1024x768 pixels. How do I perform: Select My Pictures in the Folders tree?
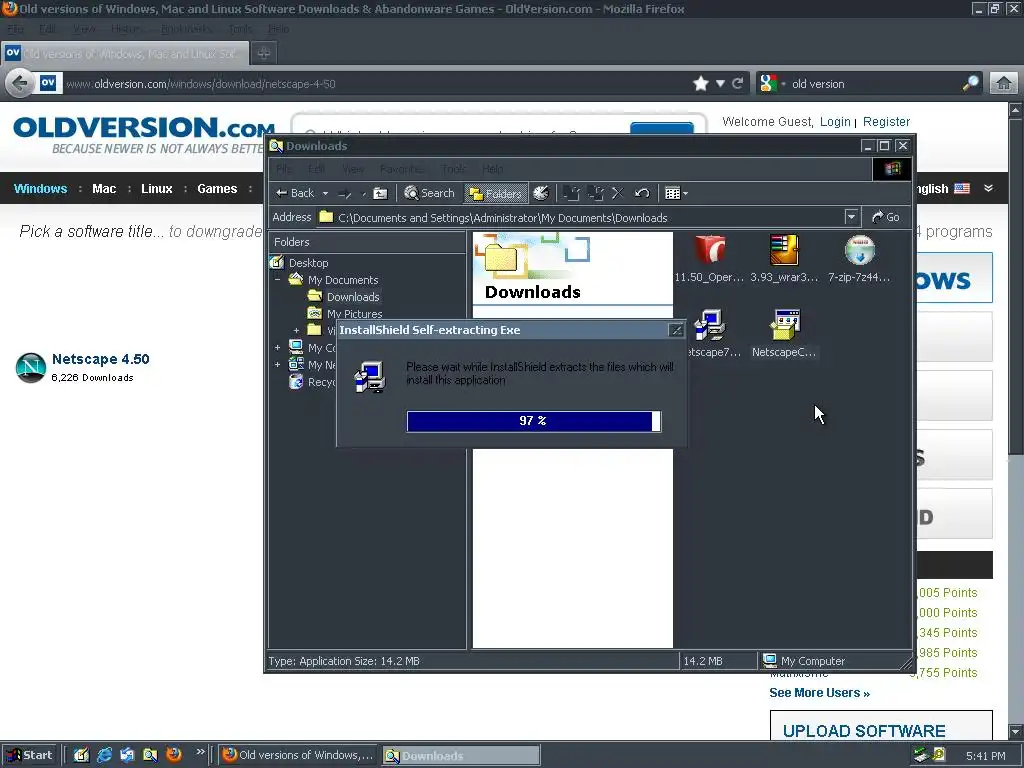pyautogui.click(x=355, y=313)
